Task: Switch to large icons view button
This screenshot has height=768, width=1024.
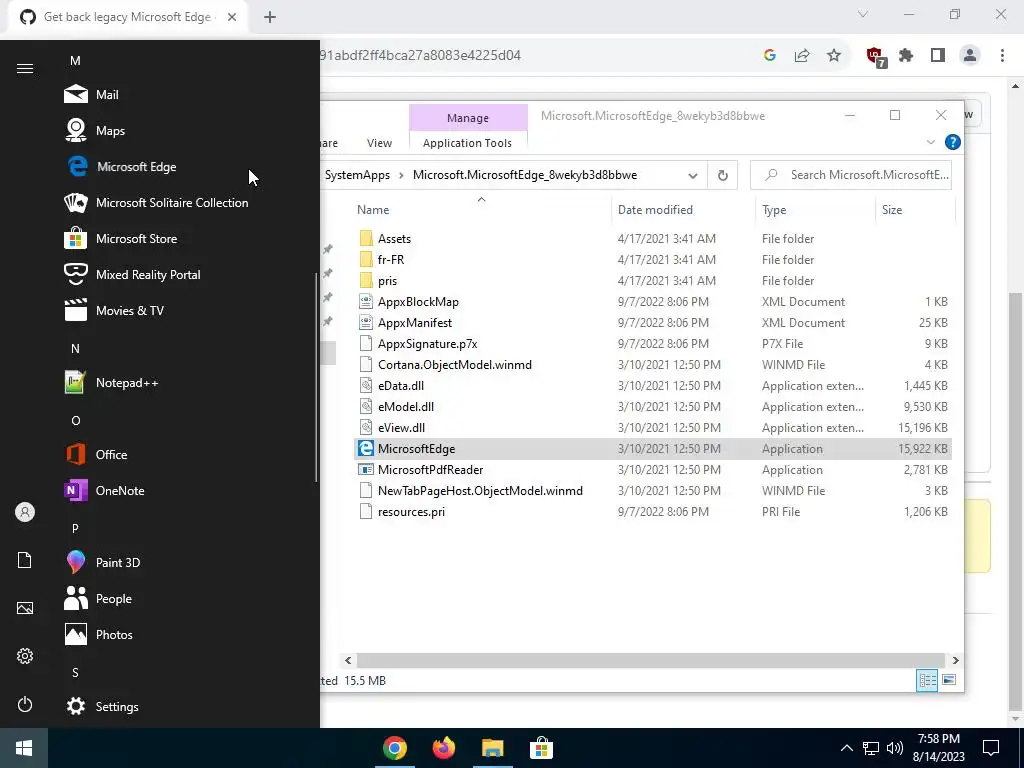Action: click(950, 680)
